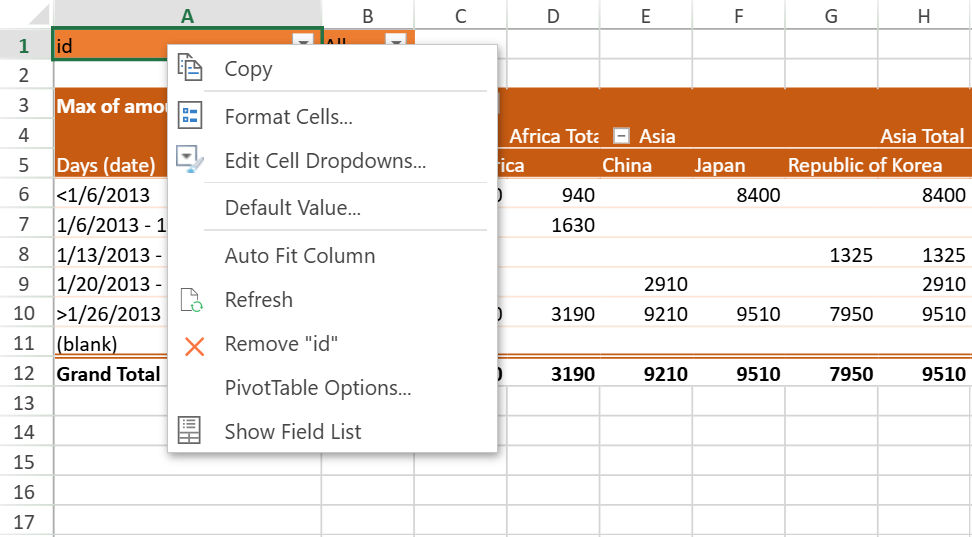
Task: Open PivotTable Options... menu entry
Action: click(318, 388)
